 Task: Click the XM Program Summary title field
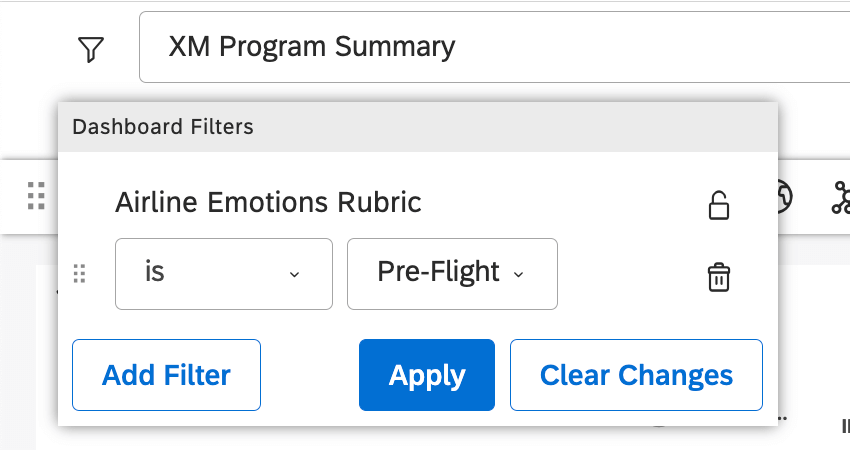click(x=490, y=47)
